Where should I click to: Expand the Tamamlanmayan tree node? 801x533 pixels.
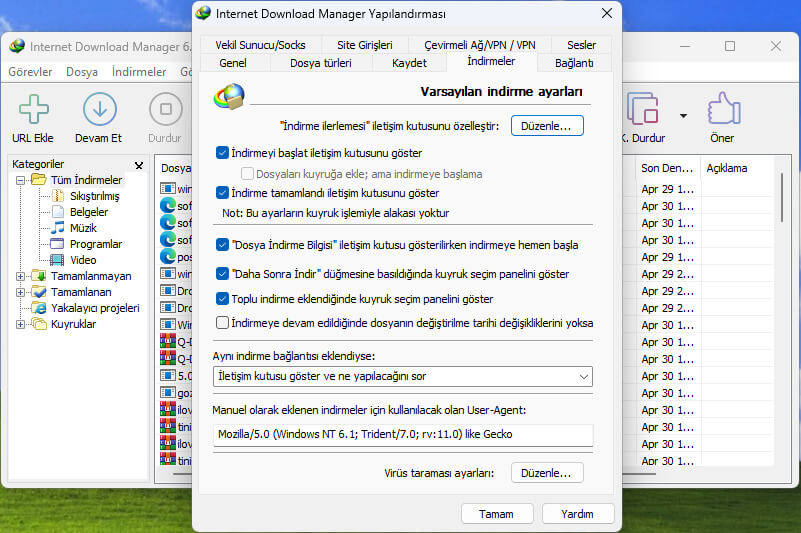(x=20, y=276)
